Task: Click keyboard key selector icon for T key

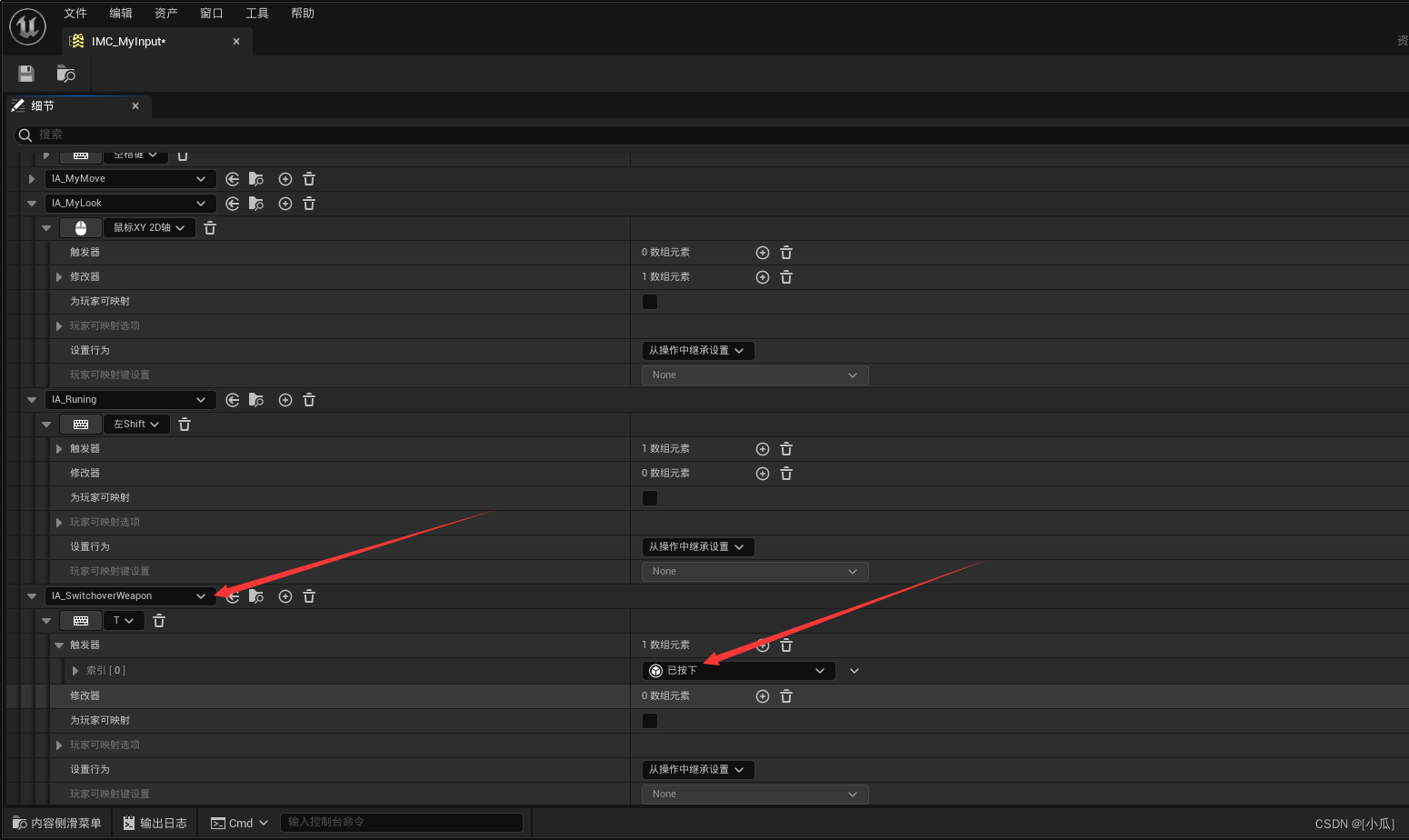Action: coord(81,621)
